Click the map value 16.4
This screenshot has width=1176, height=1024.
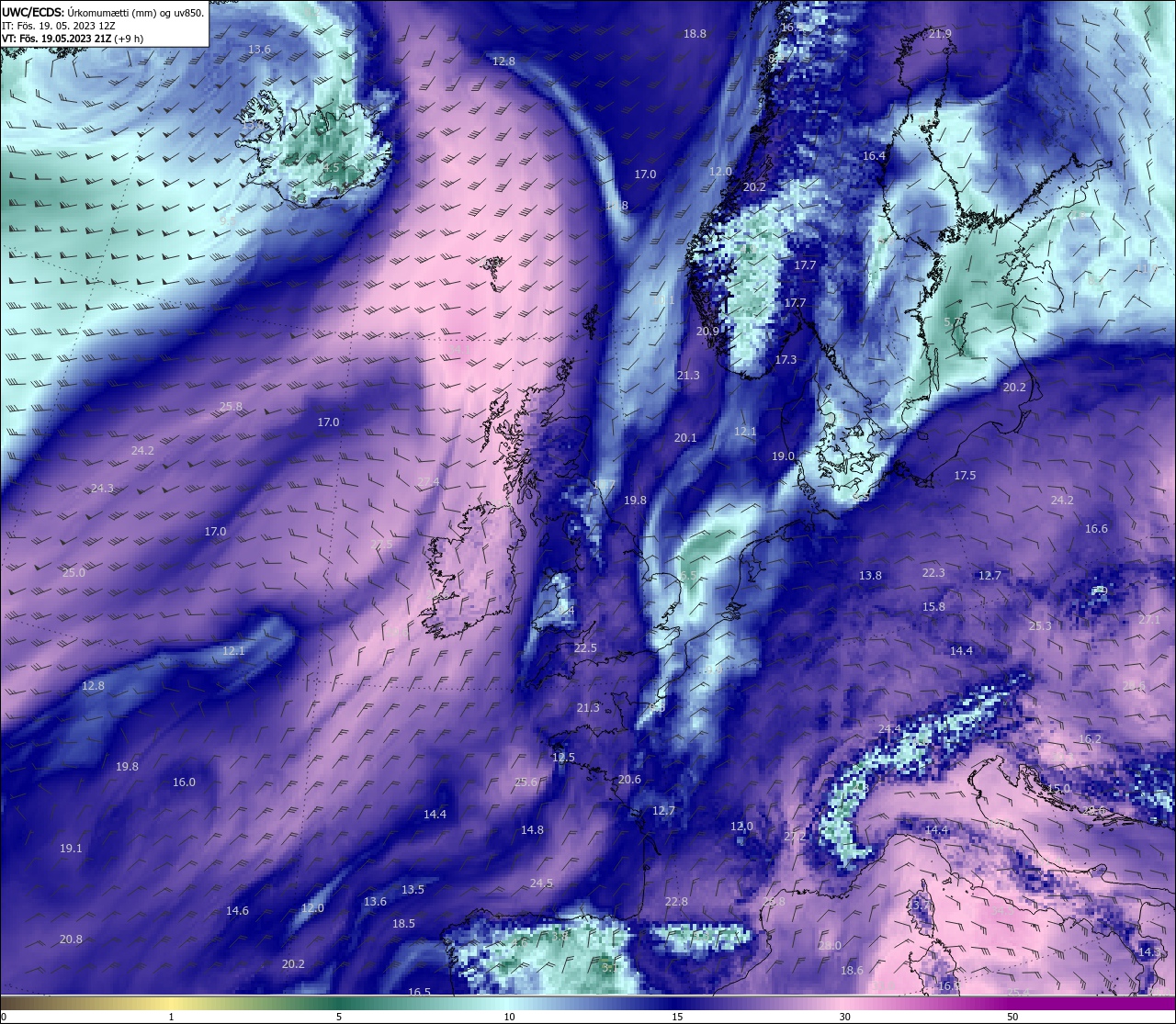coord(874,156)
